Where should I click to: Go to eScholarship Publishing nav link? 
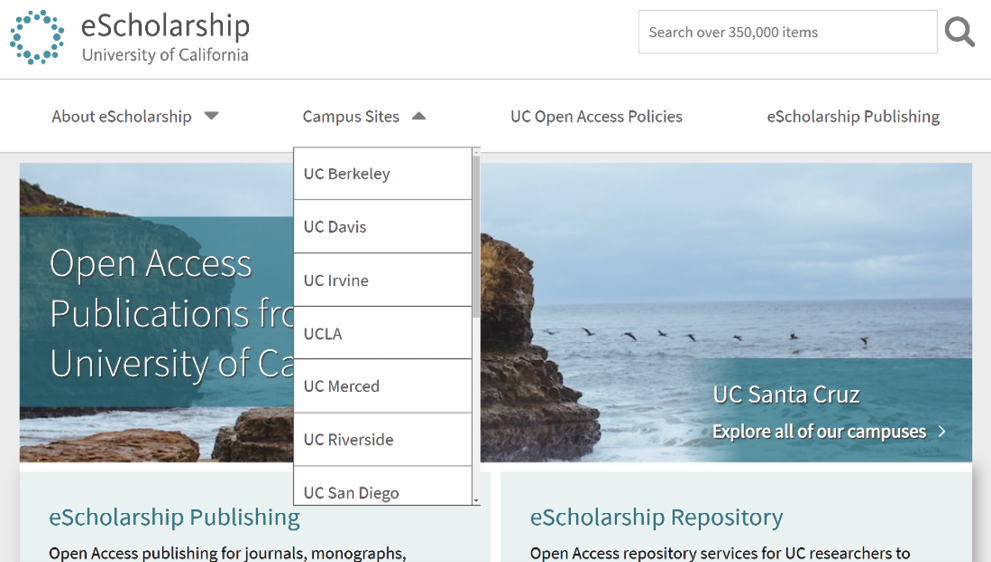(x=853, y=116)
